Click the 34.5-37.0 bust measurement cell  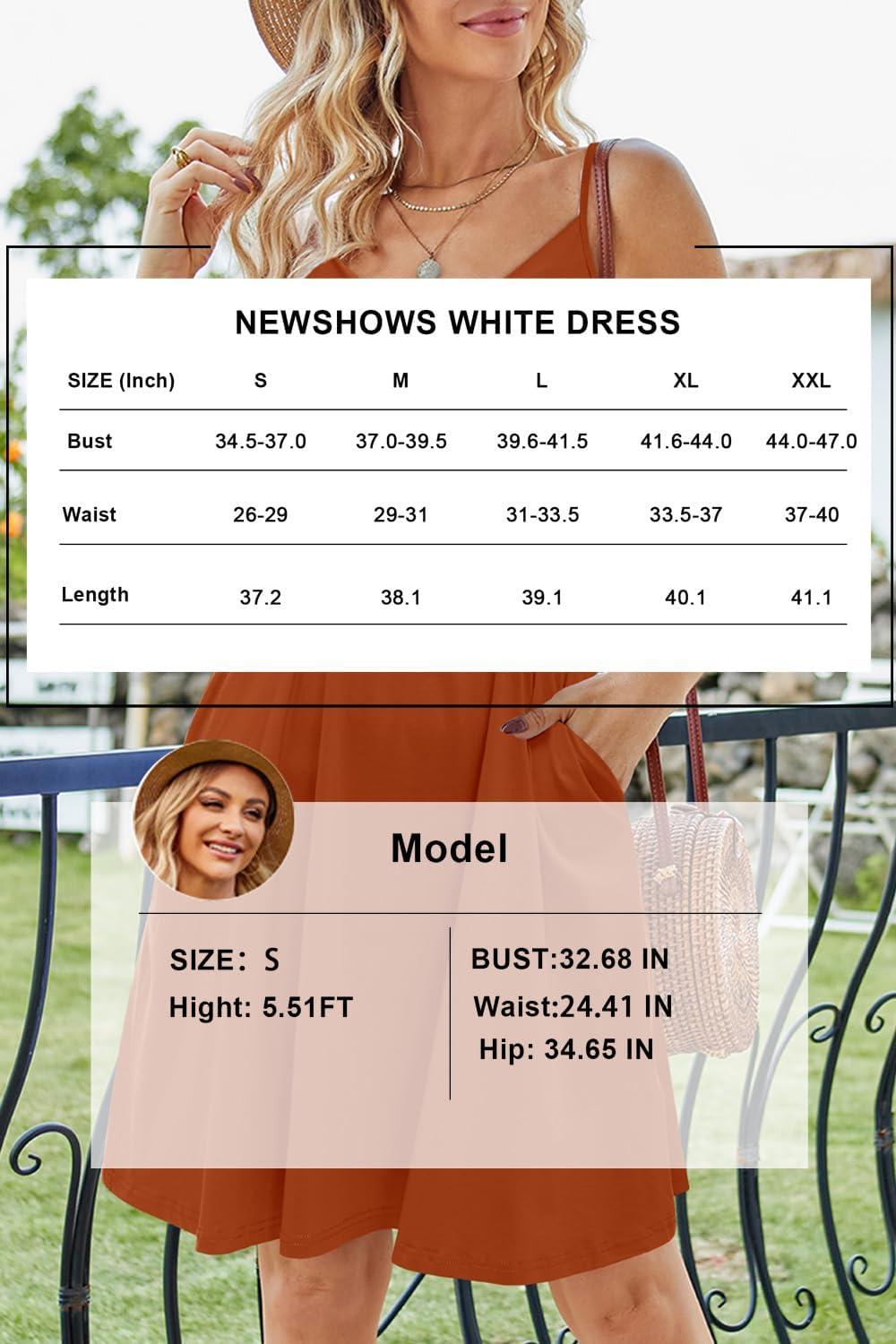coord(261,442)
